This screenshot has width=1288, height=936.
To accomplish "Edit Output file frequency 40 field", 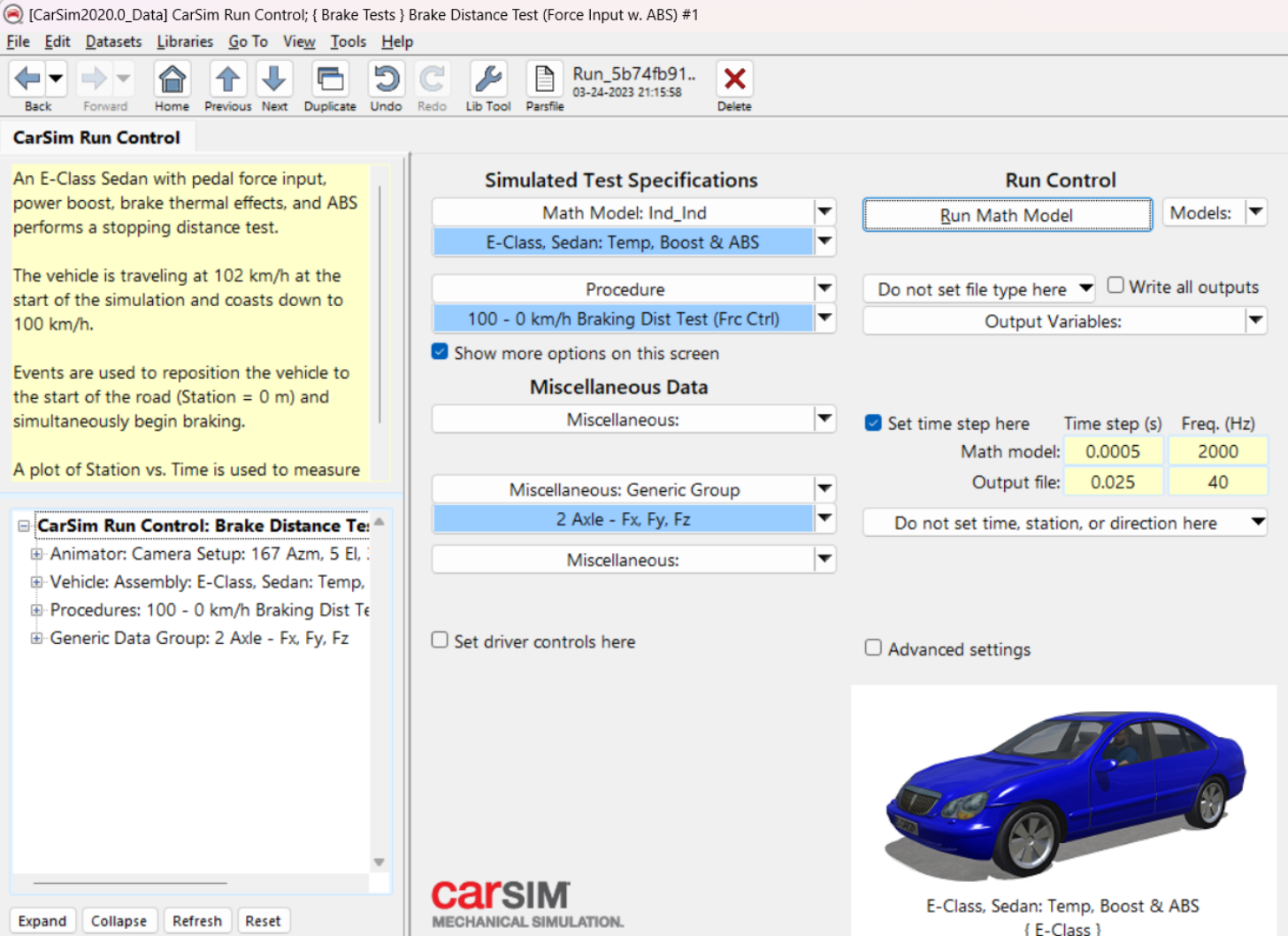I will tap(1217, 482).
